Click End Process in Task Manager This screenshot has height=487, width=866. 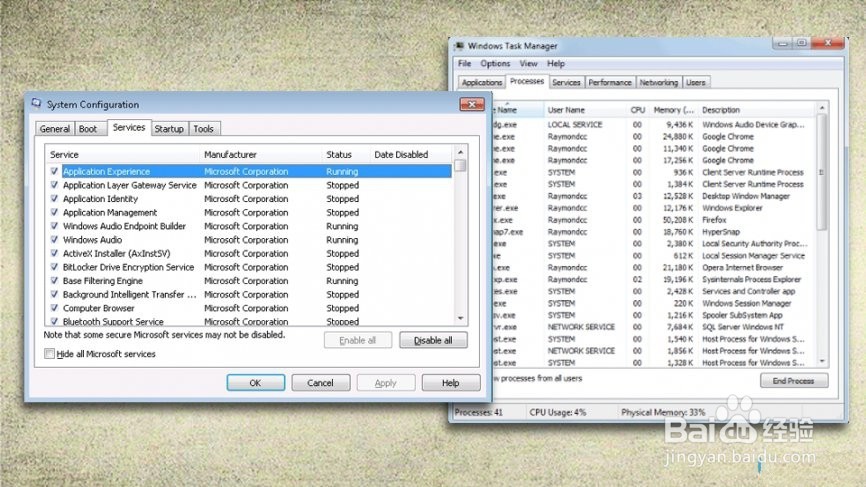(x=793, y=380)
